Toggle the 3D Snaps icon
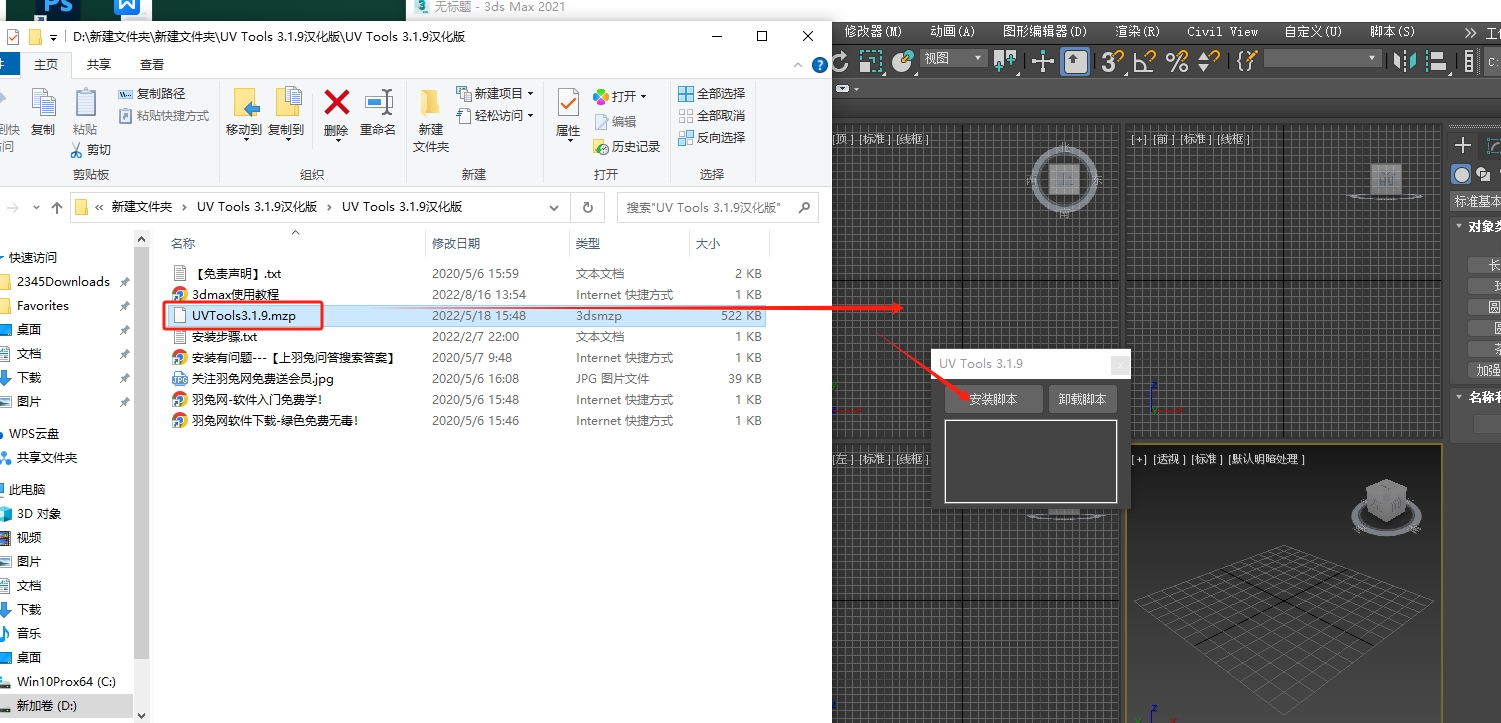Screen dimensions: 1501x723 pyautogui.click(x=1111, y=62)
